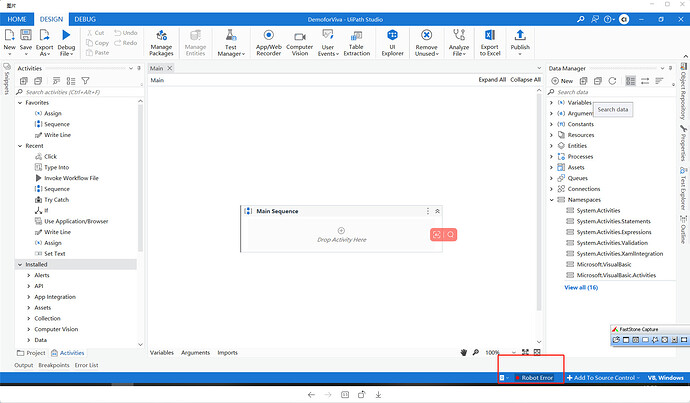690x403 pixels.
Task: Publish the project
Action: tap(520, 43)
